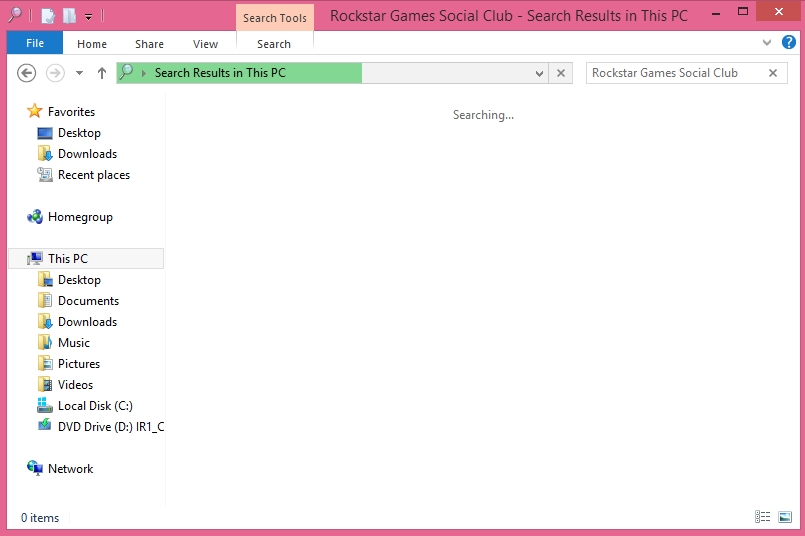This screenshot has height=536, width=805.
Task: Open the Documents folder
Action: tap(88, 300)
